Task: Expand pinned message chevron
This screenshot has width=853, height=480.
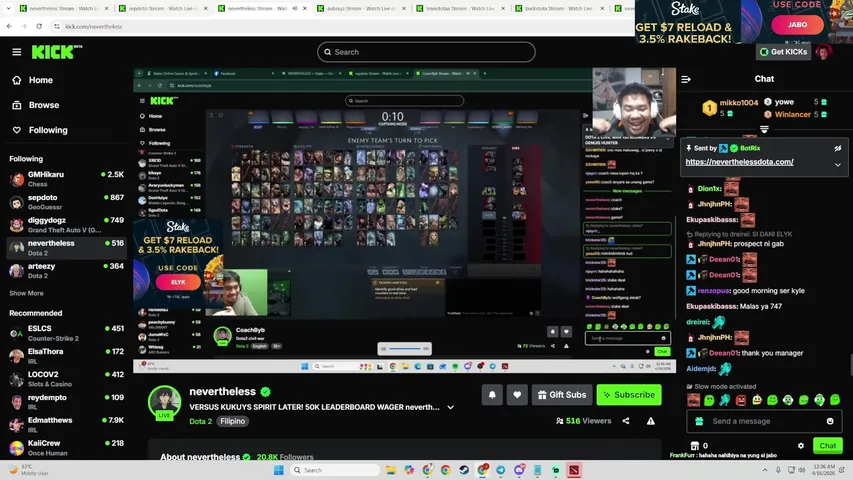Action: [x=838, y=164]
